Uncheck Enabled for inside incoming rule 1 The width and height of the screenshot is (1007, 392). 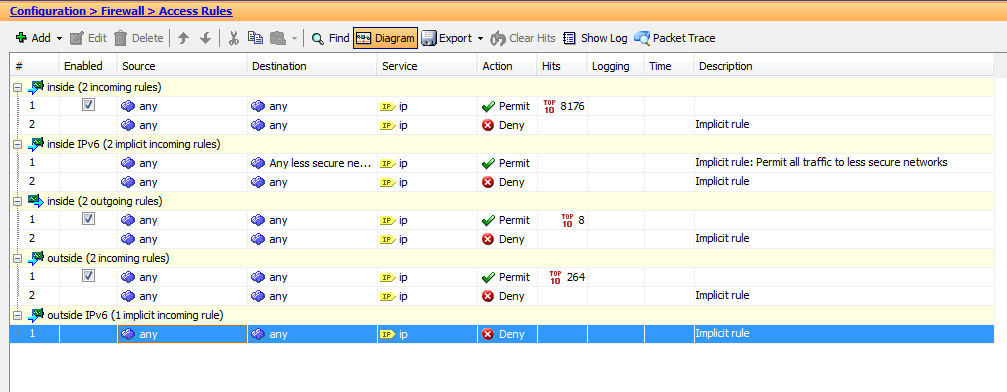tap(89, 105)
